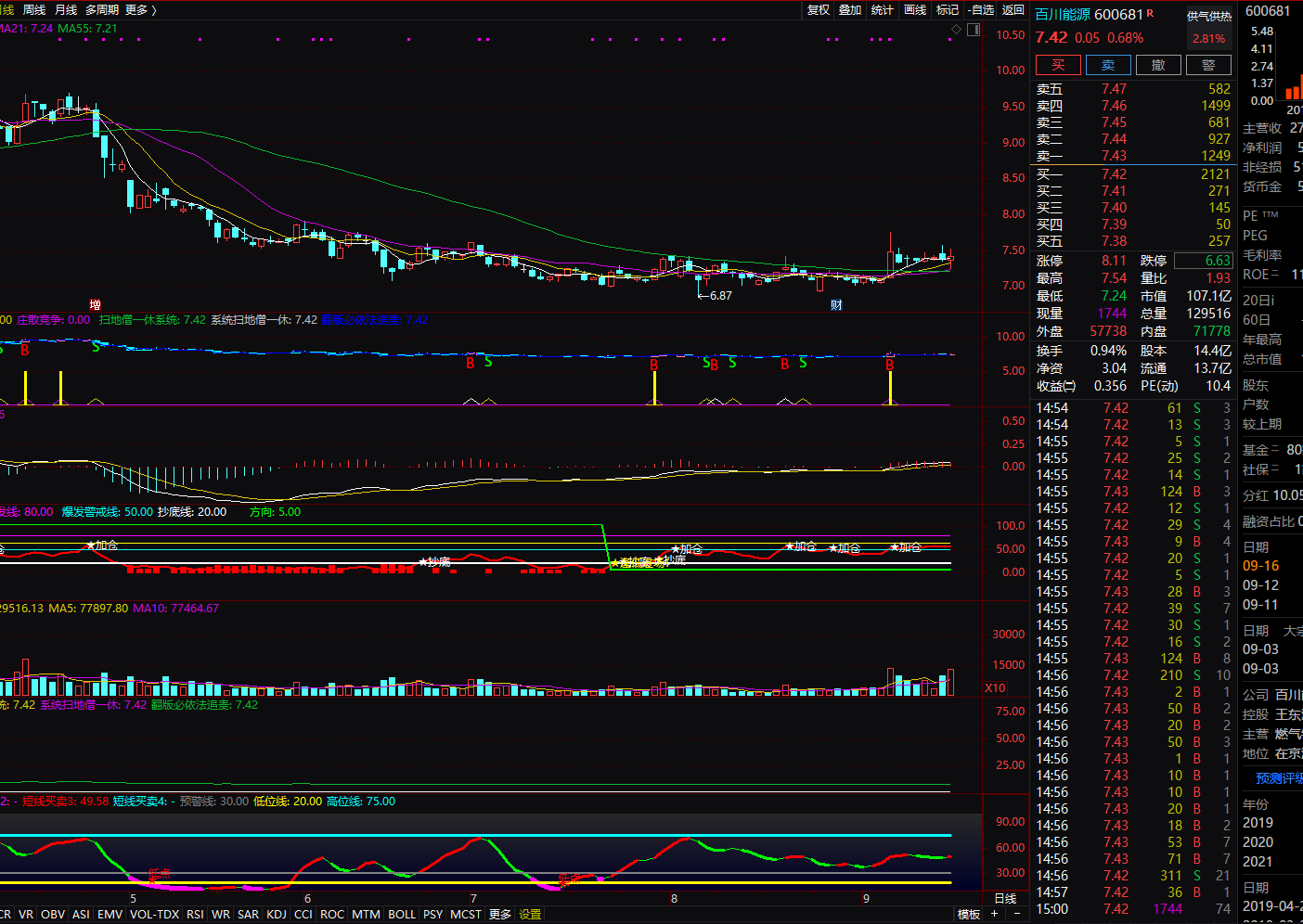Click the 增 marker on the K-line chart
This screenshot has width=1303, height=924.
click(x=95, y=304)
